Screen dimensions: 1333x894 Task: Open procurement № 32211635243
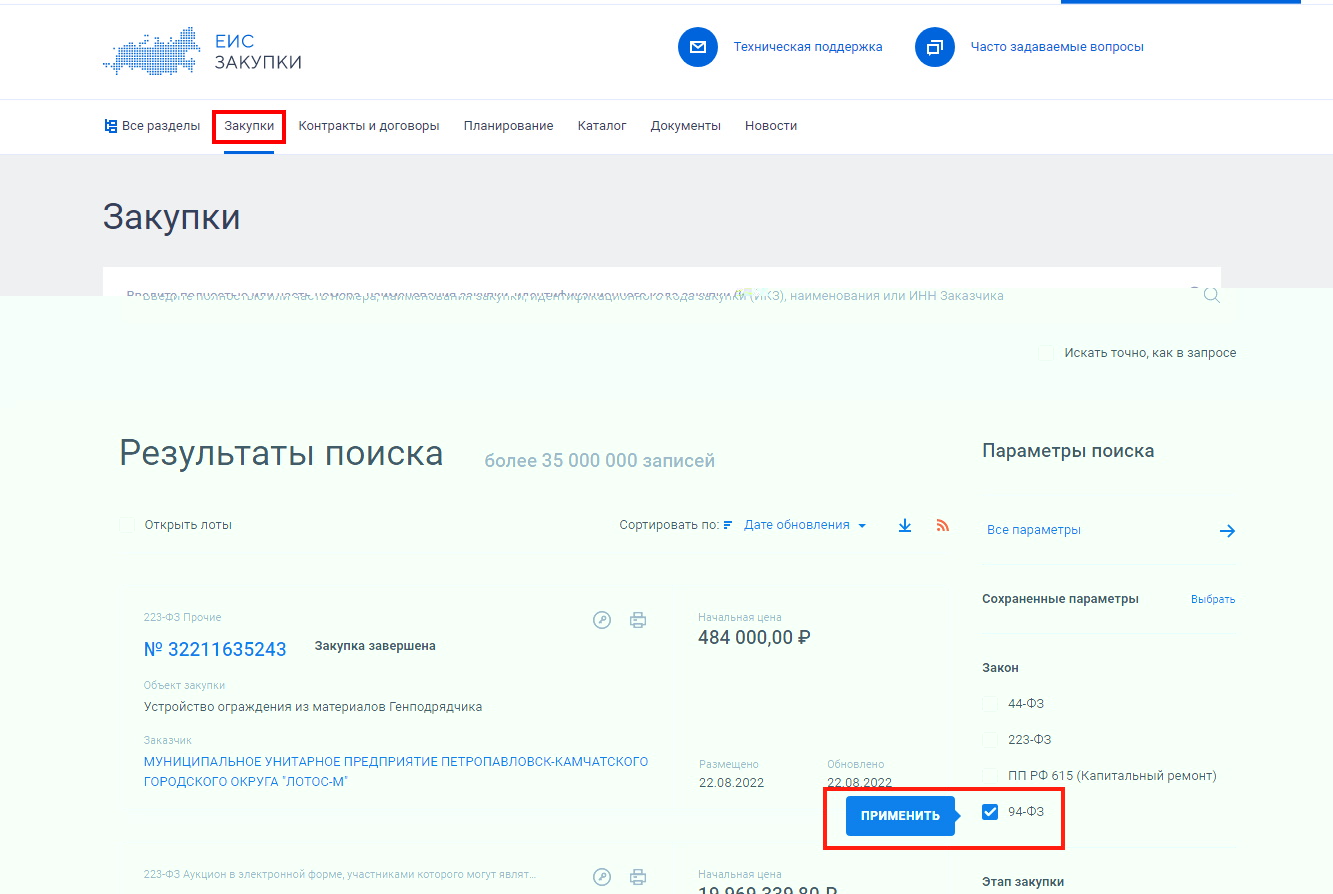[215, 649]
